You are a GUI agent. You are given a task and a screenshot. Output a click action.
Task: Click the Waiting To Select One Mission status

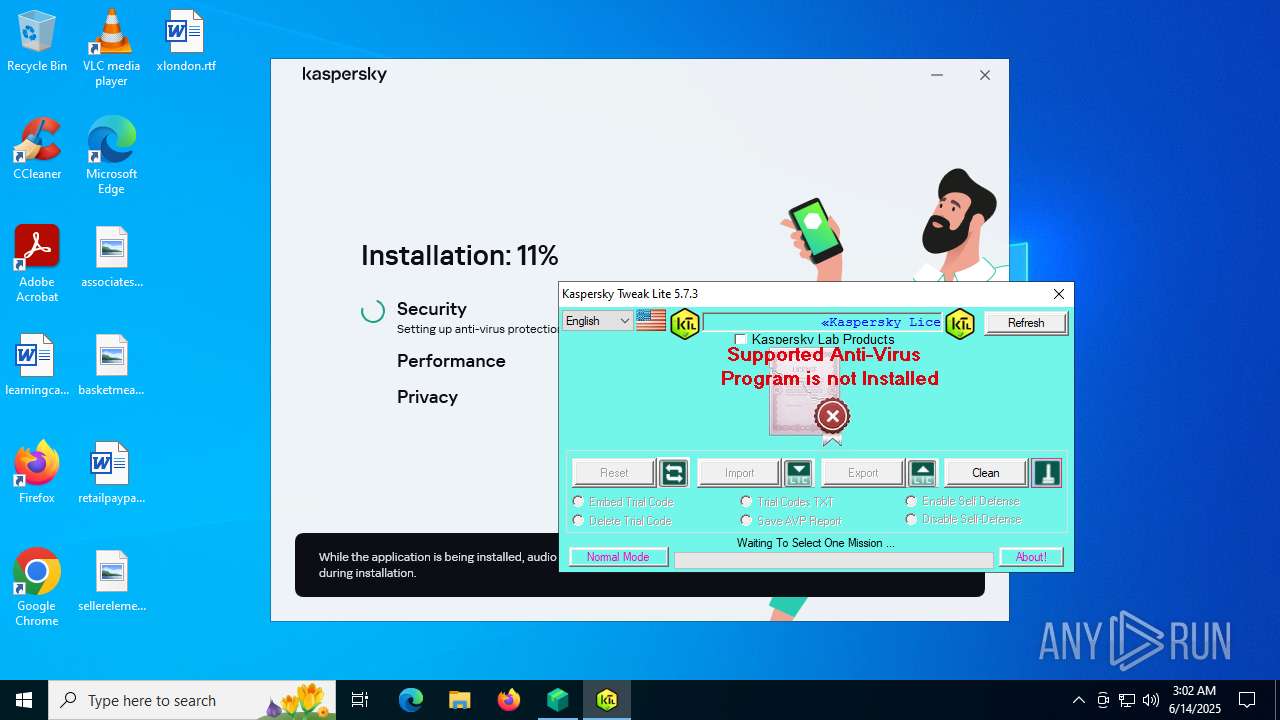pos(815,543)
